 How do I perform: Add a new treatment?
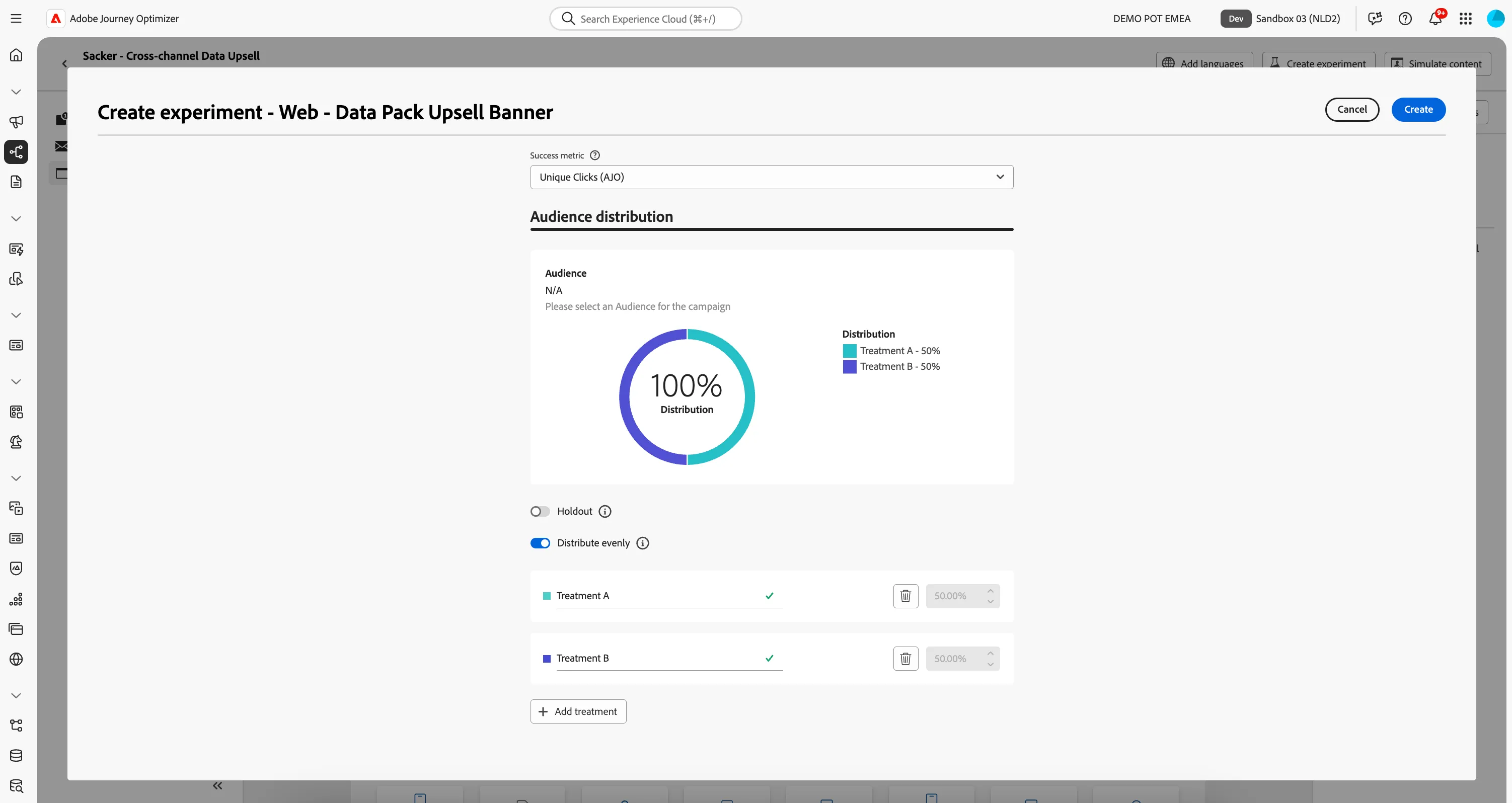coord(578,711)
